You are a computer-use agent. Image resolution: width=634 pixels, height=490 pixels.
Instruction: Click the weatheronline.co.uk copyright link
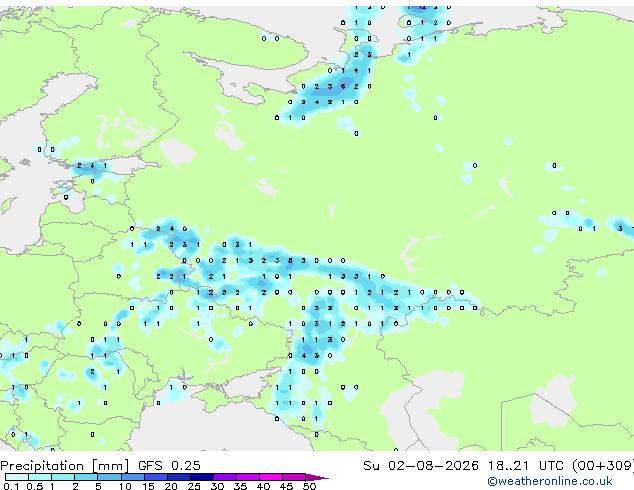coord(550,481)
